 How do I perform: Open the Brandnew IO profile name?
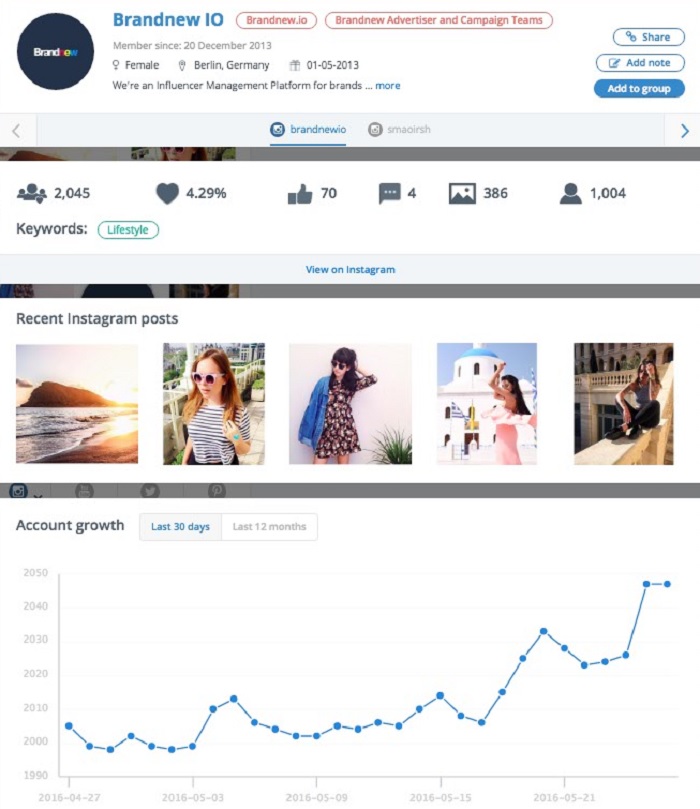pyautogui.click(x=168, y=20)
